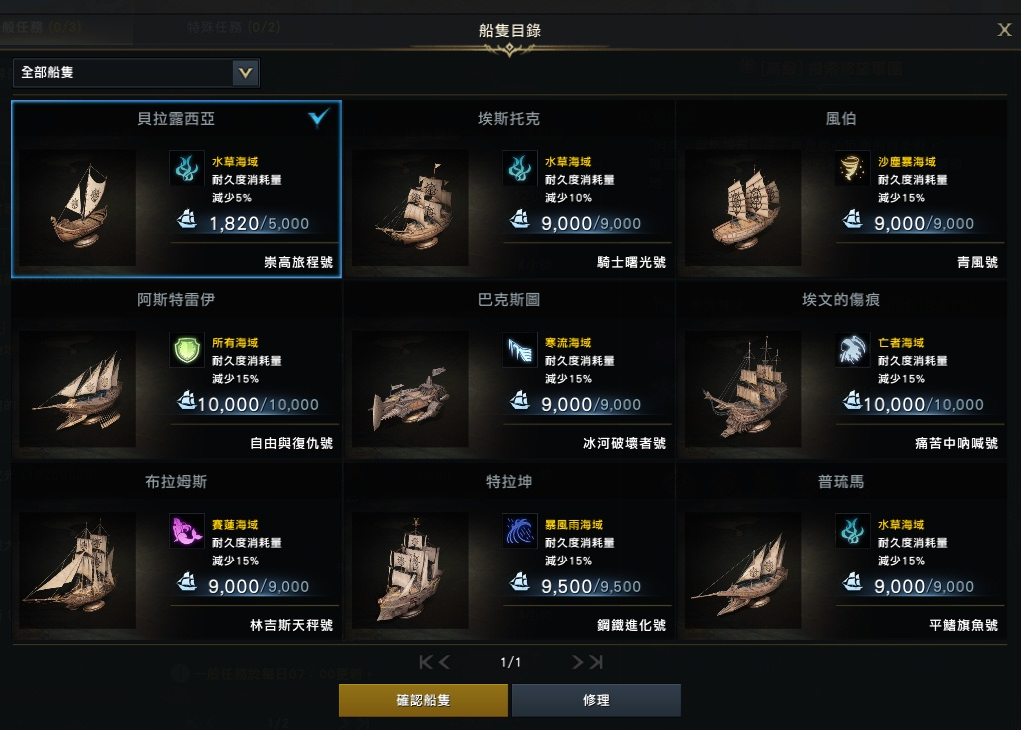The image size is (1021, 730).
Task: Click the tornado icon for 沙塵暴海域
Action: [852, 169]
